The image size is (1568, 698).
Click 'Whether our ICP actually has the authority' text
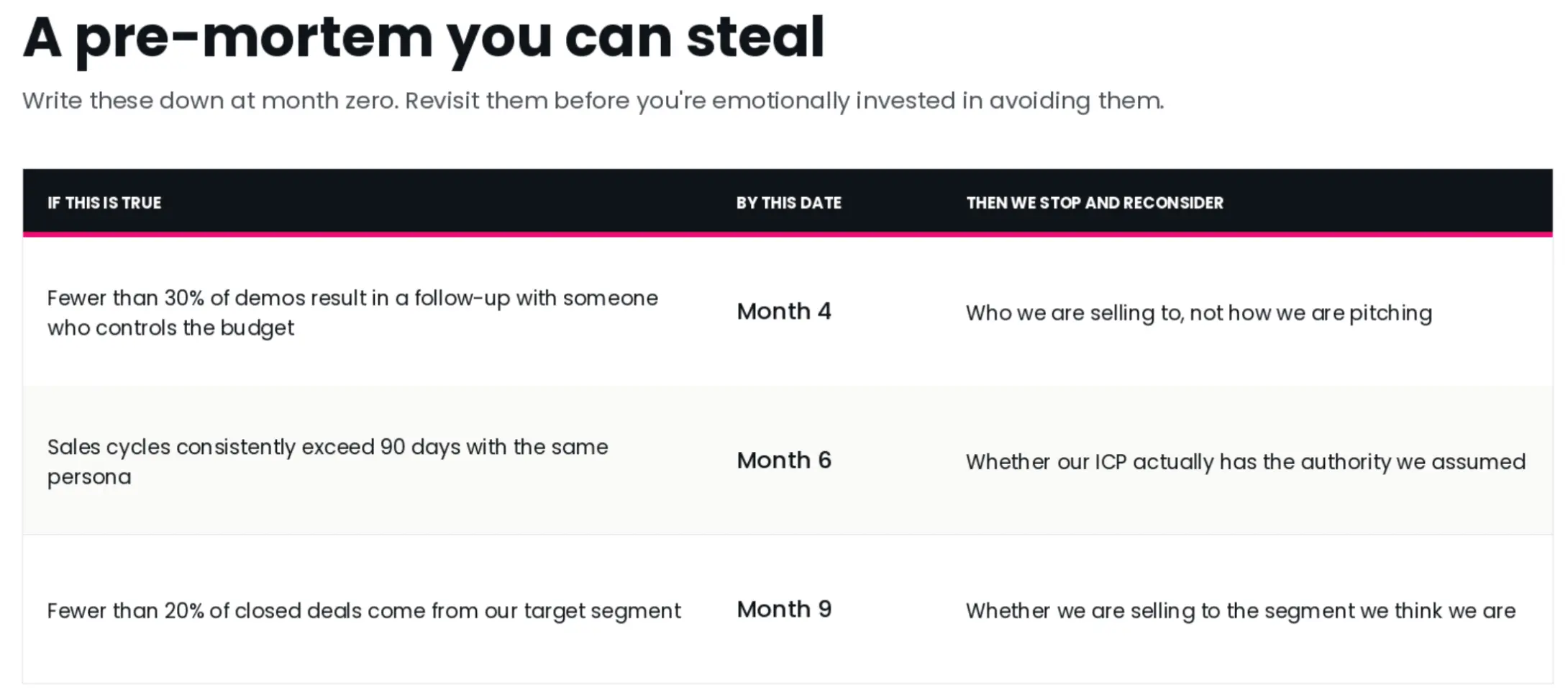coord(1245,462)
